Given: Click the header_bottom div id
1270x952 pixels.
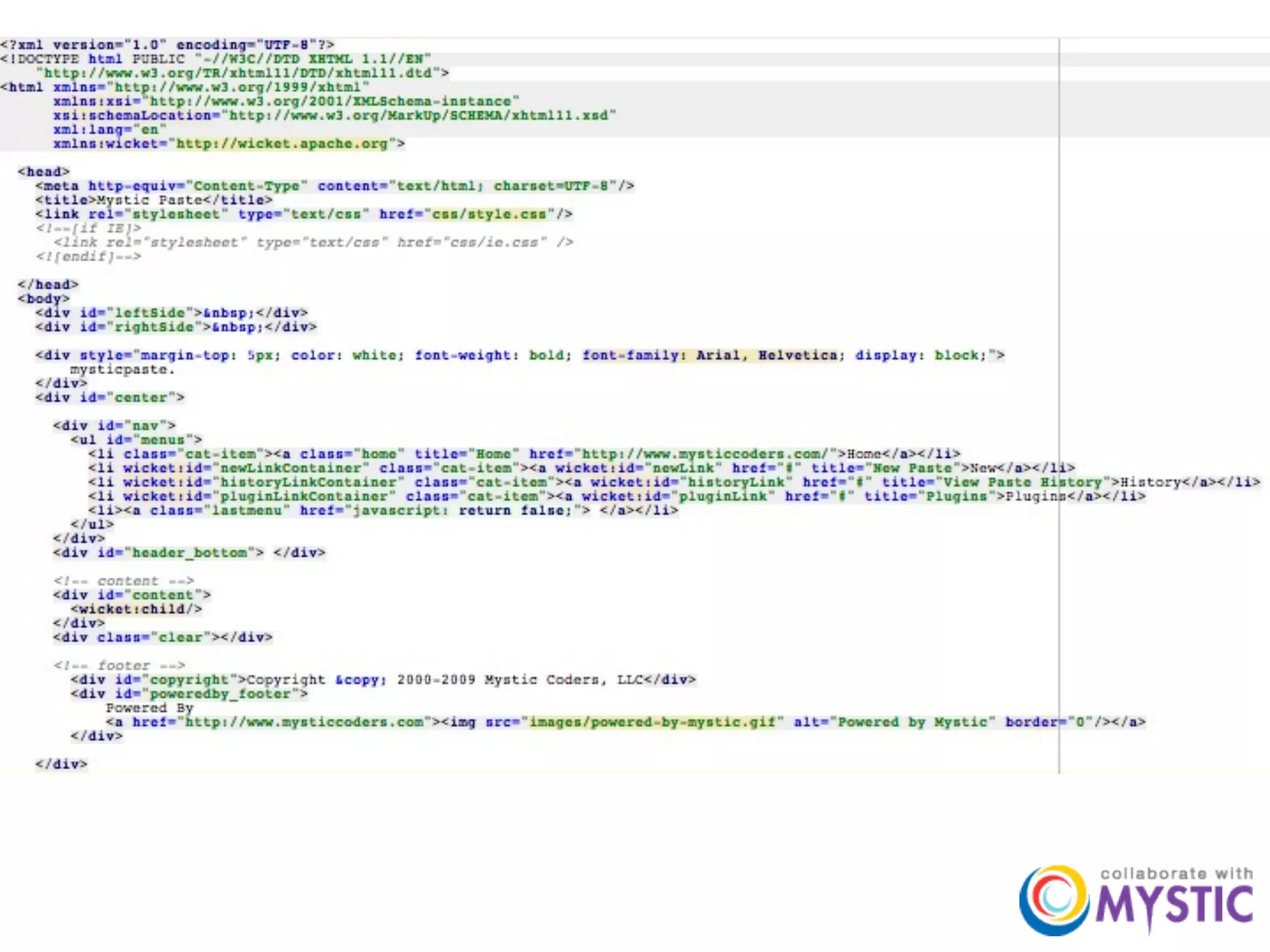Looking at the screenshot, I should tap(189, 553).
